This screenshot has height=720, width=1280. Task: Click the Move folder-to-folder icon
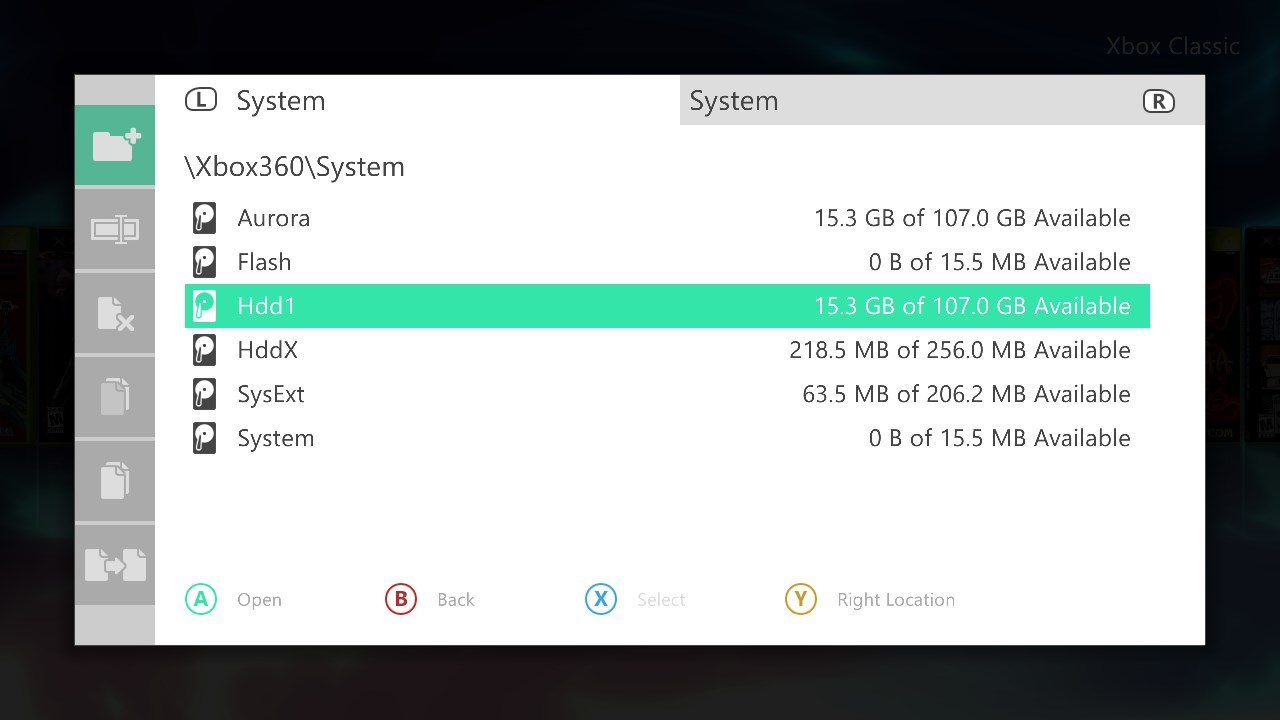115,565
